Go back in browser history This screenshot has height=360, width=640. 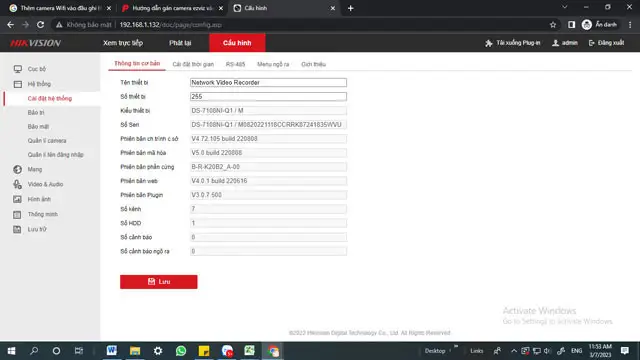pos(11,25)
